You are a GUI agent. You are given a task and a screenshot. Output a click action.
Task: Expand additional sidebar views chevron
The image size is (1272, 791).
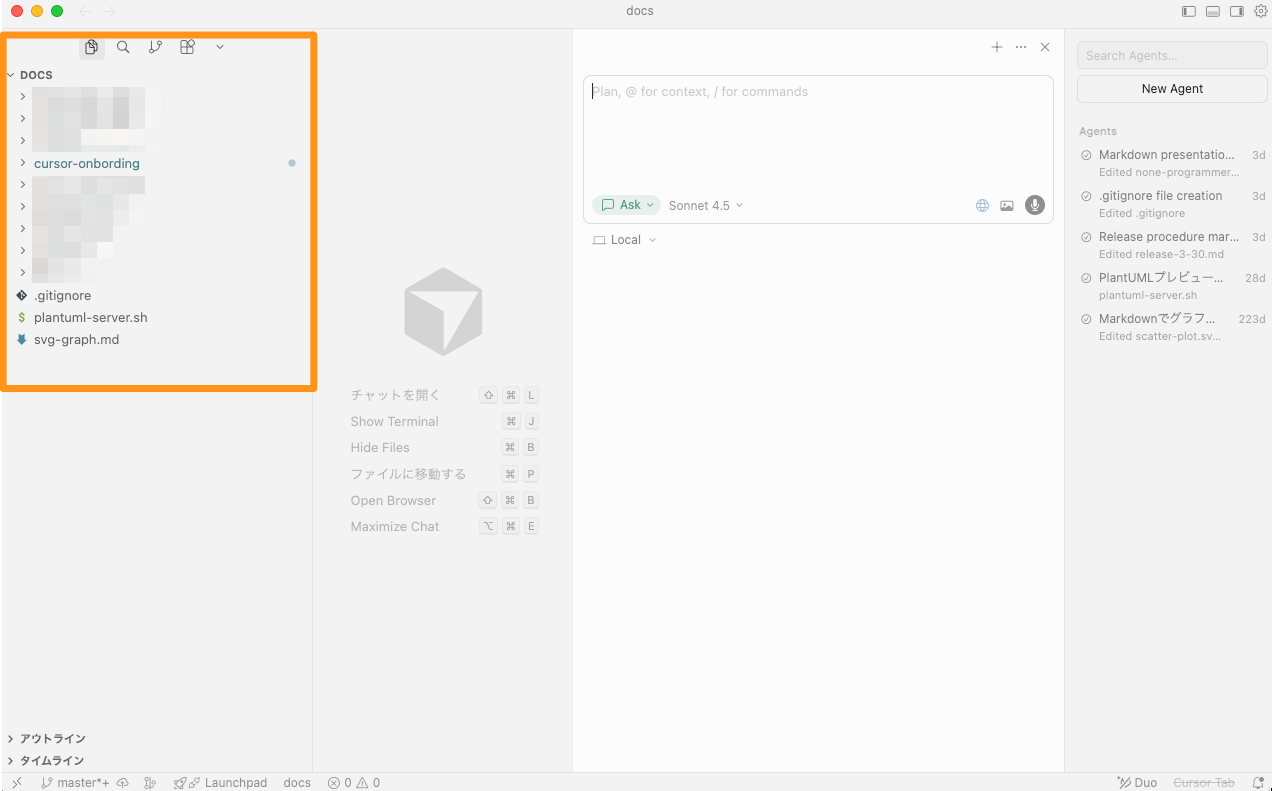220,47
